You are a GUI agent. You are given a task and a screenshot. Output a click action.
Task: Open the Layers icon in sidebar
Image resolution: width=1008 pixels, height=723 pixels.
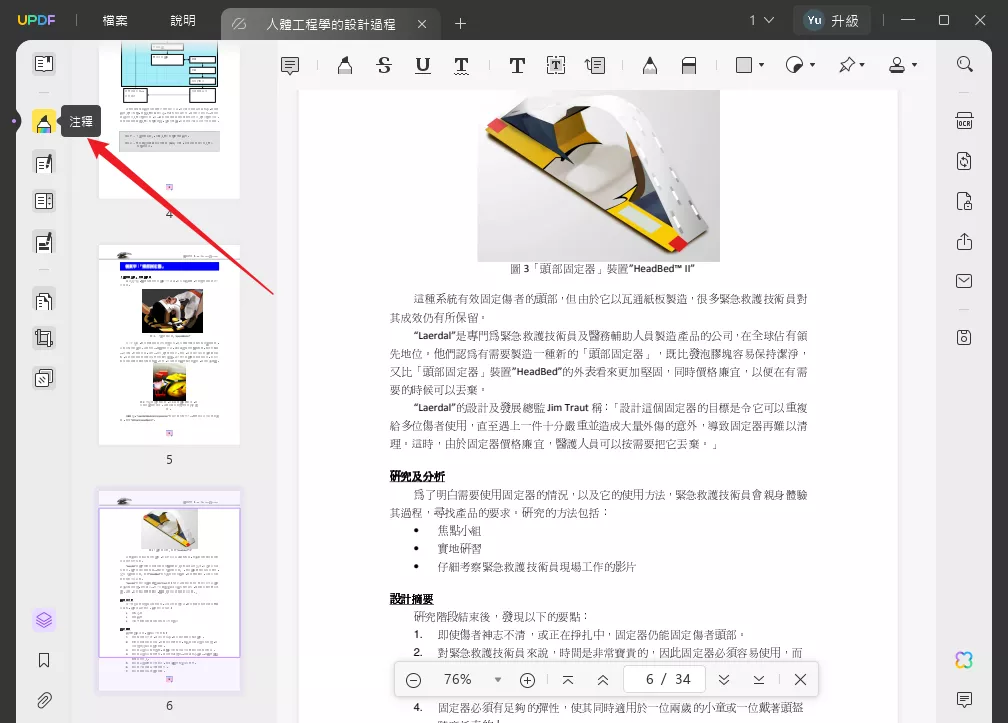pos(44,620)
